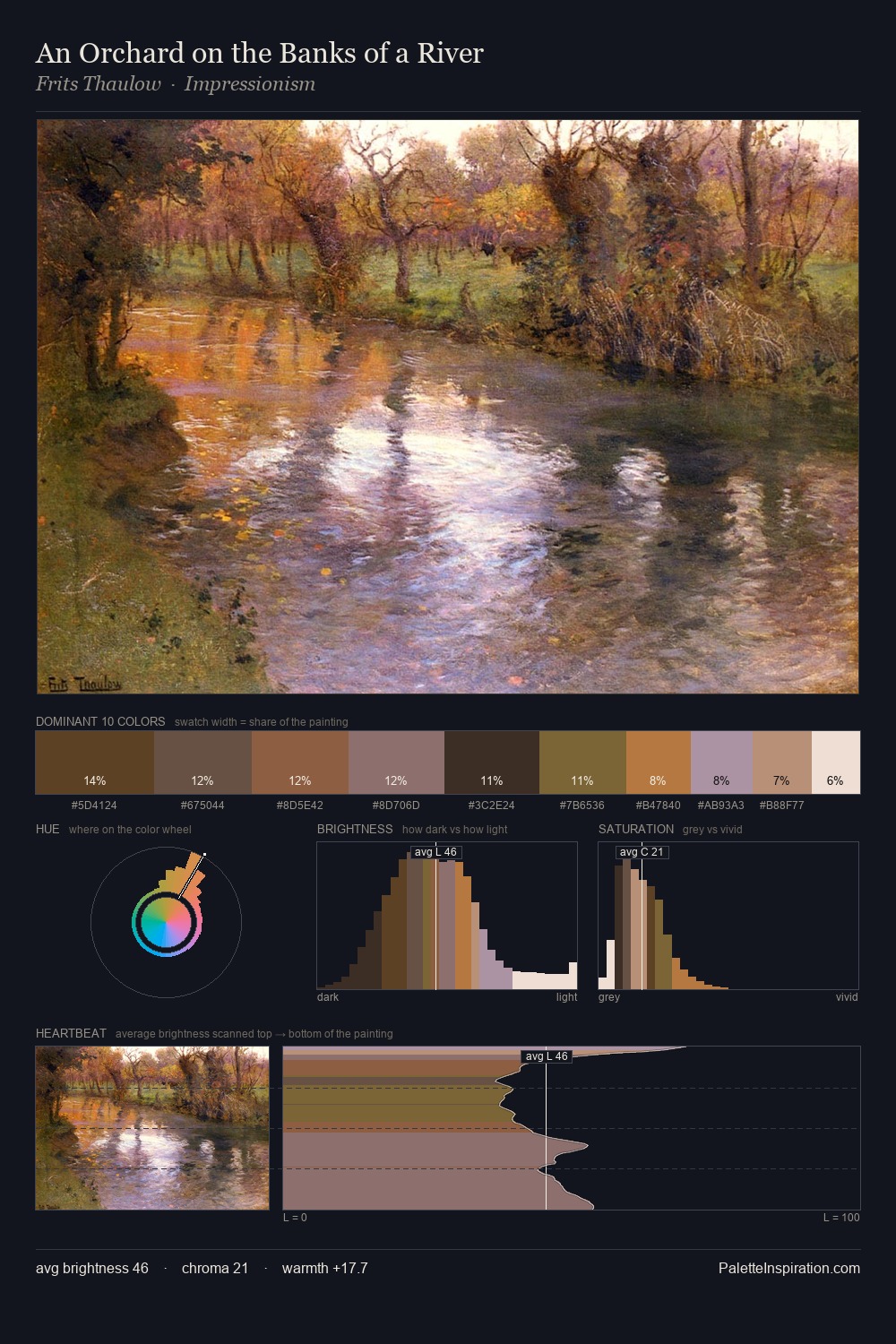Click the hex code #8D706D text

click(396, 806)
